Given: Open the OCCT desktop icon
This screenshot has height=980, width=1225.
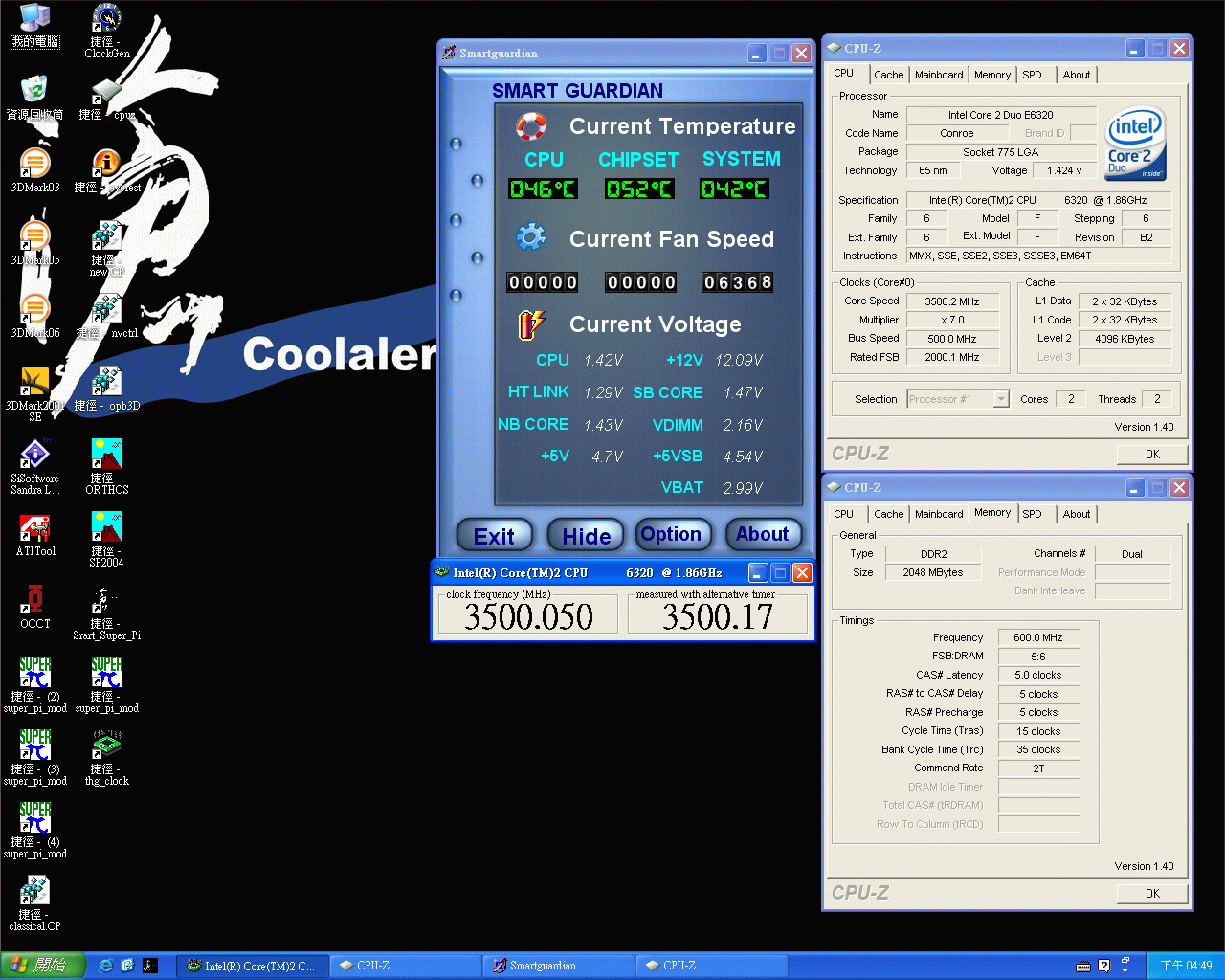Looking at the screenshot, I should (x=35, y=609).
